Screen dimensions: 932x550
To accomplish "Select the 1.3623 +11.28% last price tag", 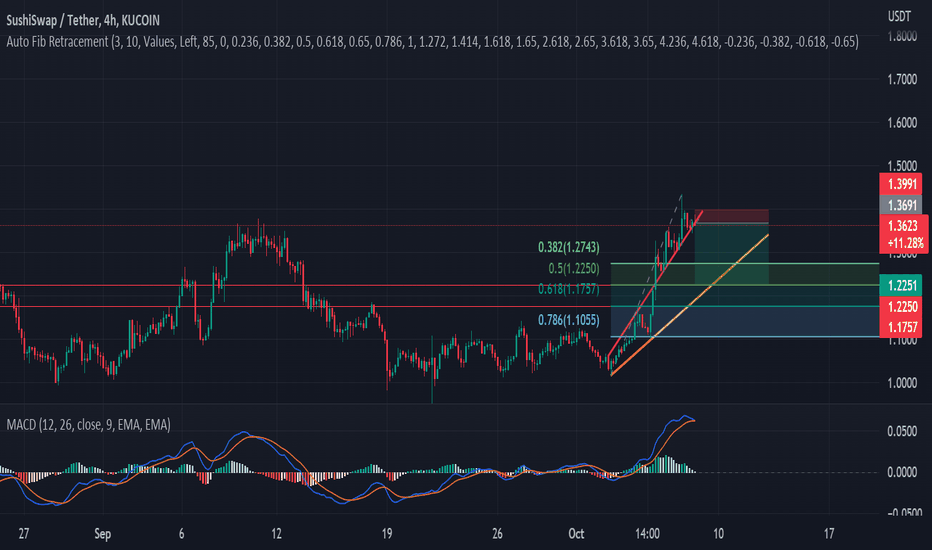I will tap(903, 234).
